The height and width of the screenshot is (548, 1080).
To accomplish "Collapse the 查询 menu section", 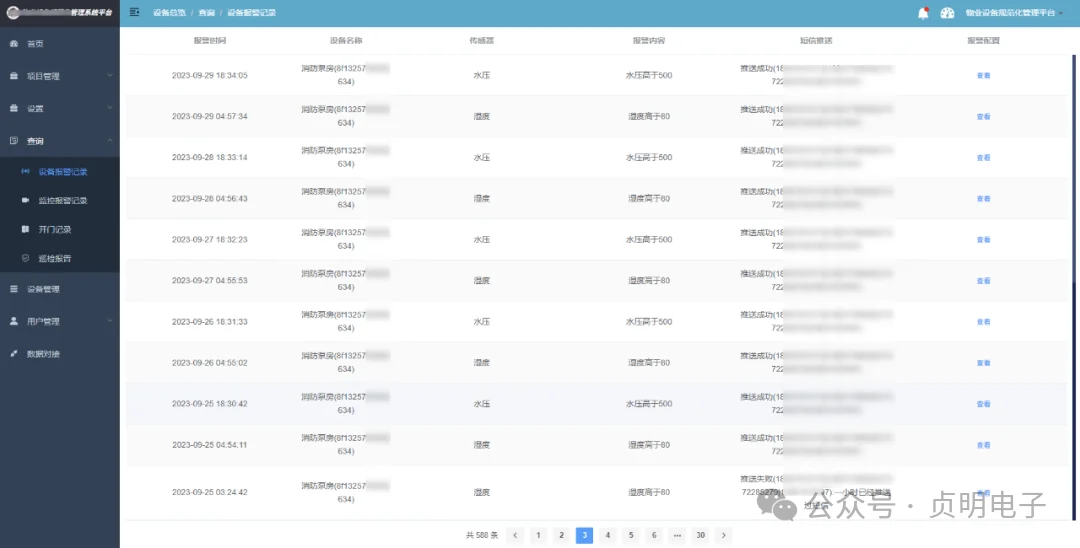I will (x=60, y=140).
